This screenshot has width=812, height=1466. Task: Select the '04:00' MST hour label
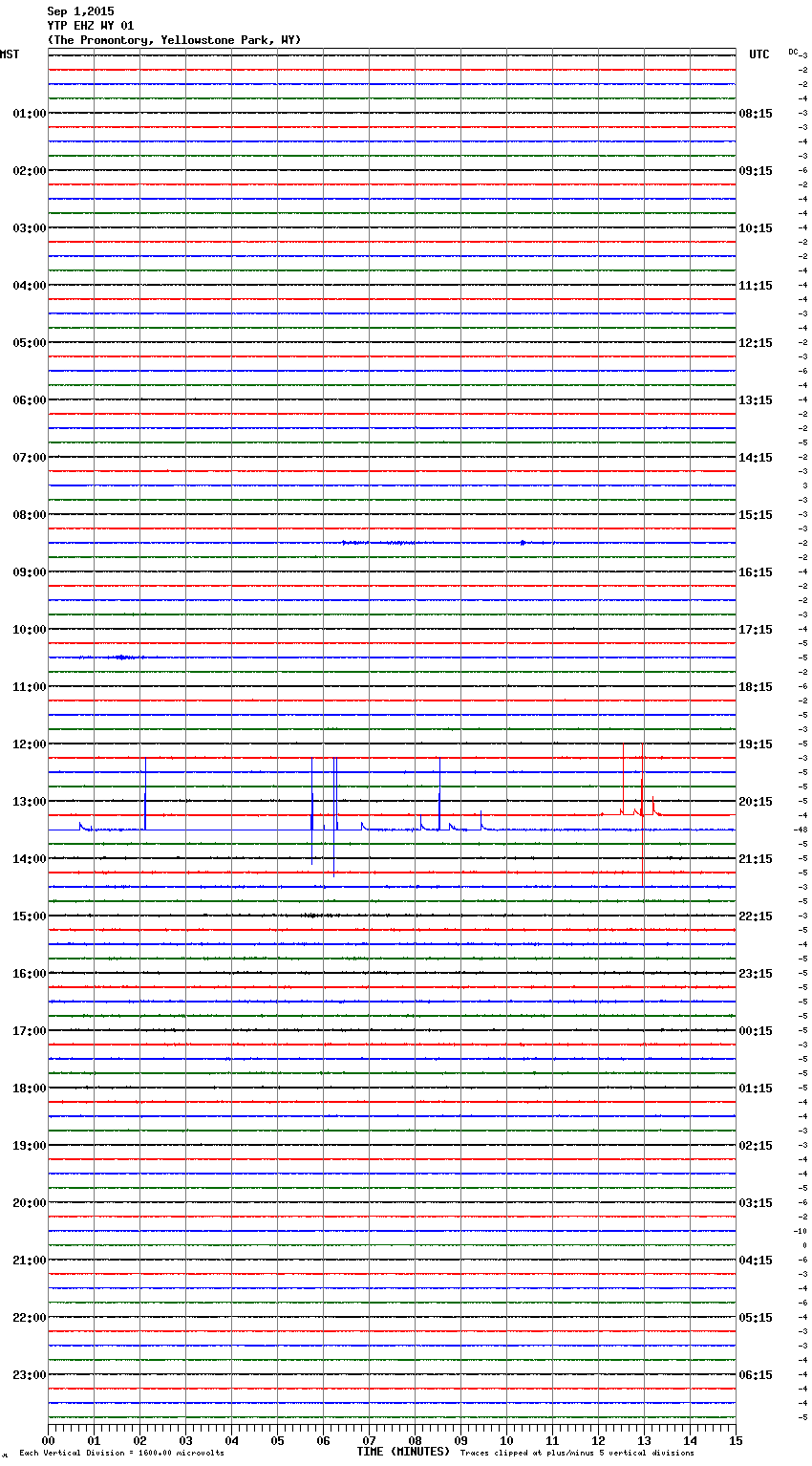coord(30,286)
